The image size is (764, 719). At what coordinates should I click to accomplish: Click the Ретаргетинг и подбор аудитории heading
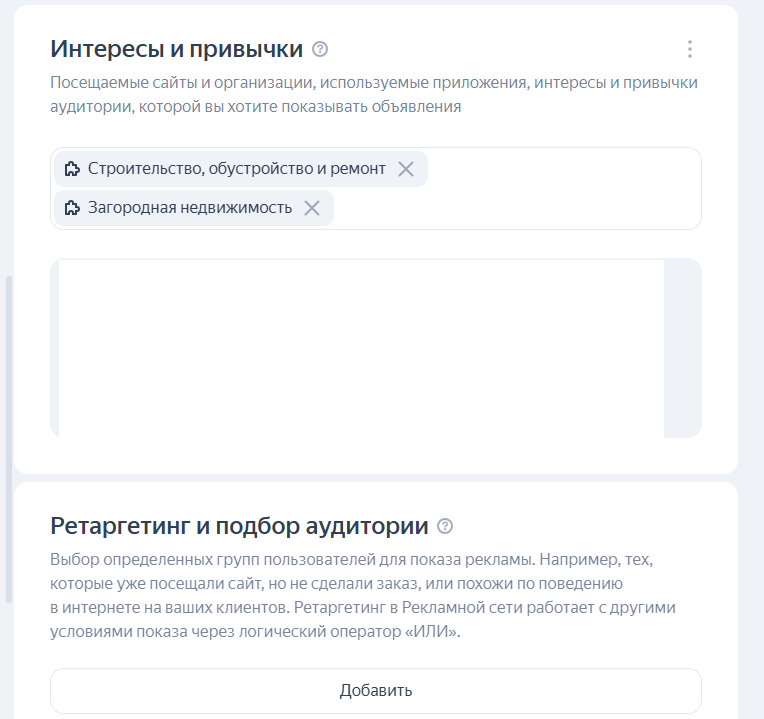239,526
